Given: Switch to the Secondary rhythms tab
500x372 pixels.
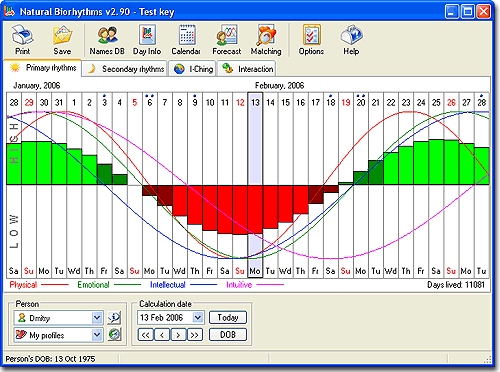Looking at the screenshot, I should pyautogui.click(x=125, y=69).
